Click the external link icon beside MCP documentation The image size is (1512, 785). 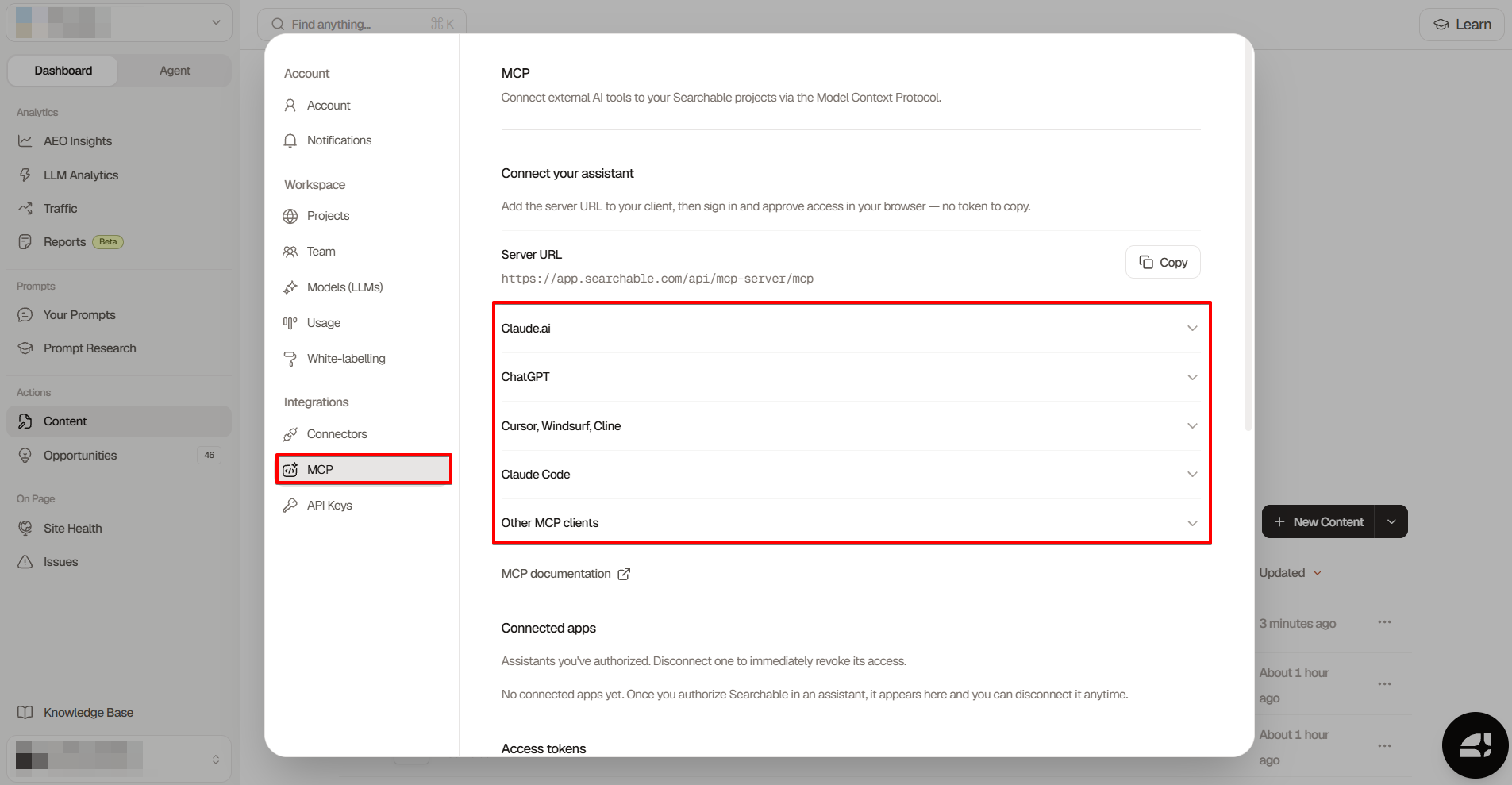click(x=624, y=574)
